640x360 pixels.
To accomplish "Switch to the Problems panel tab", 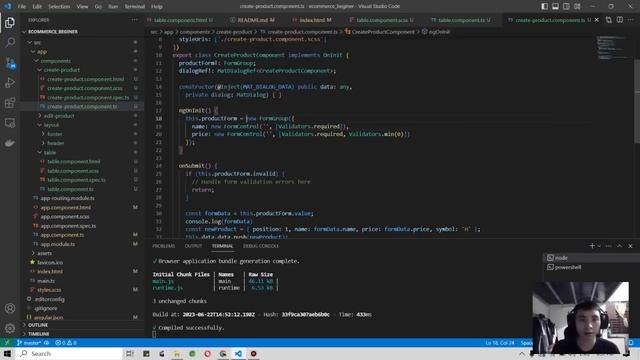I will coord(164,246).
